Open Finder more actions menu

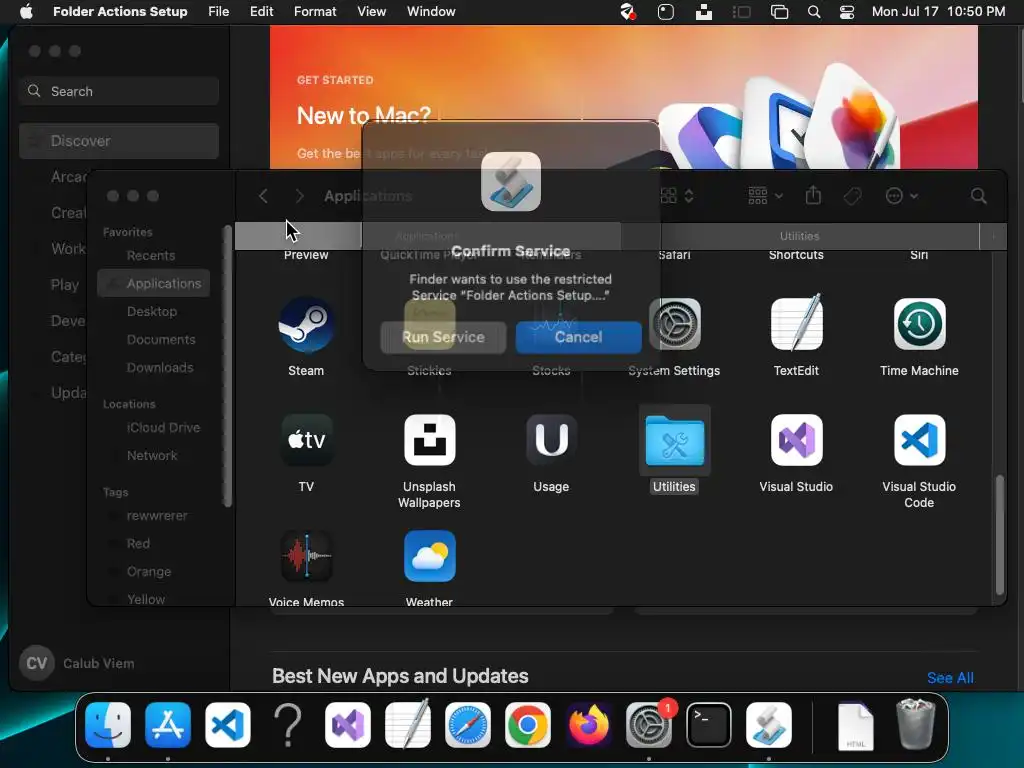pos(901,196)
